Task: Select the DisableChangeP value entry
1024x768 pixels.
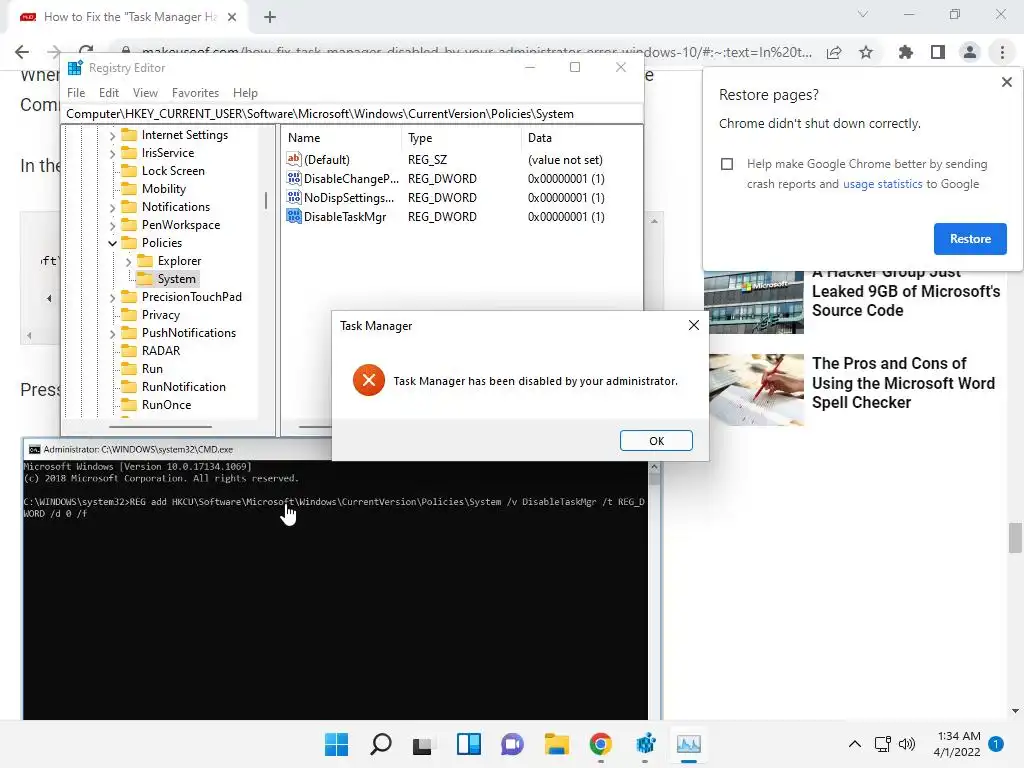Action: pyautogui.click(x=351, y=179)
